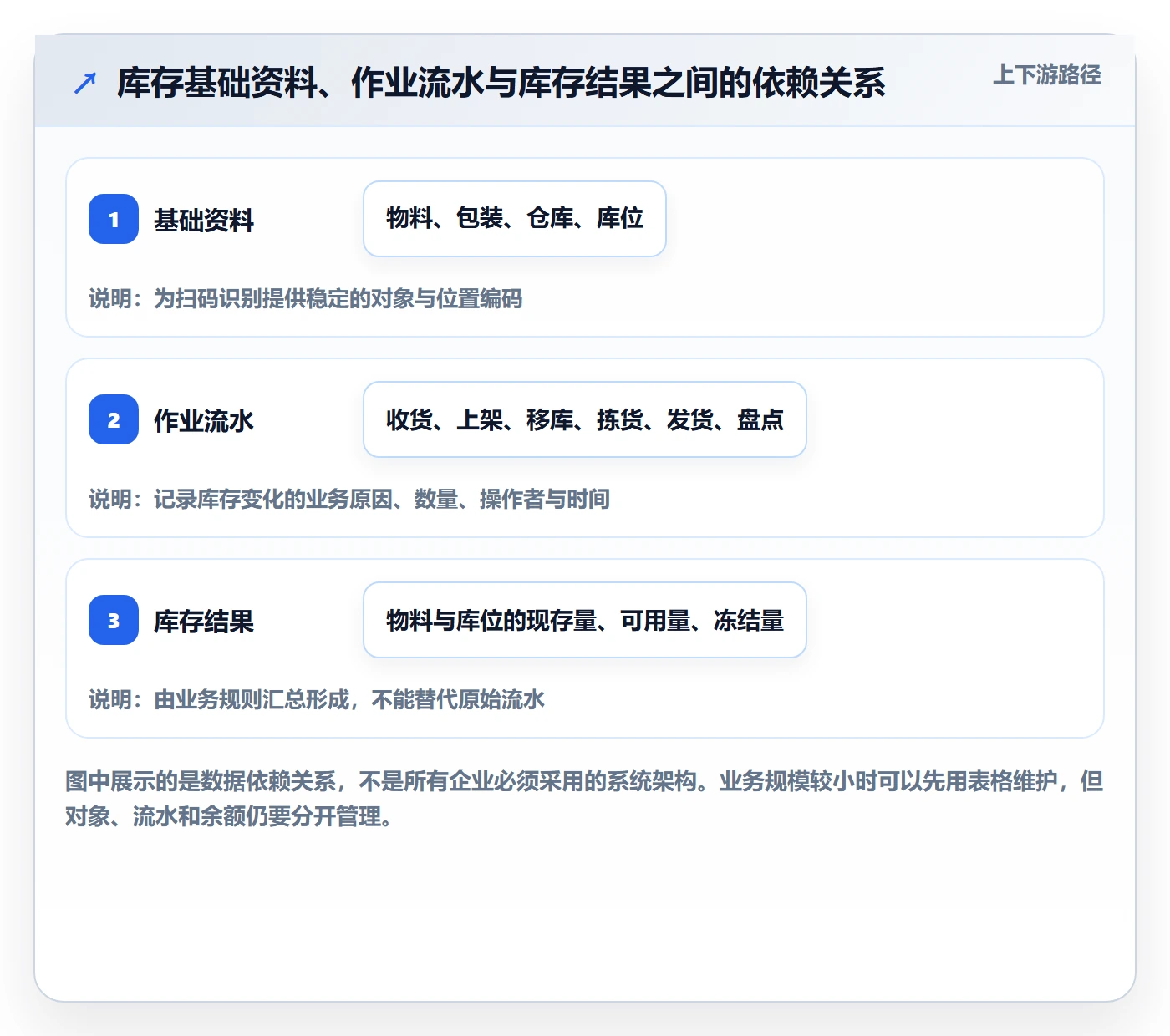Select the 作业流水 heading
The height and width of the screenshot is (1036, 1170).
[x=204, y=421]
